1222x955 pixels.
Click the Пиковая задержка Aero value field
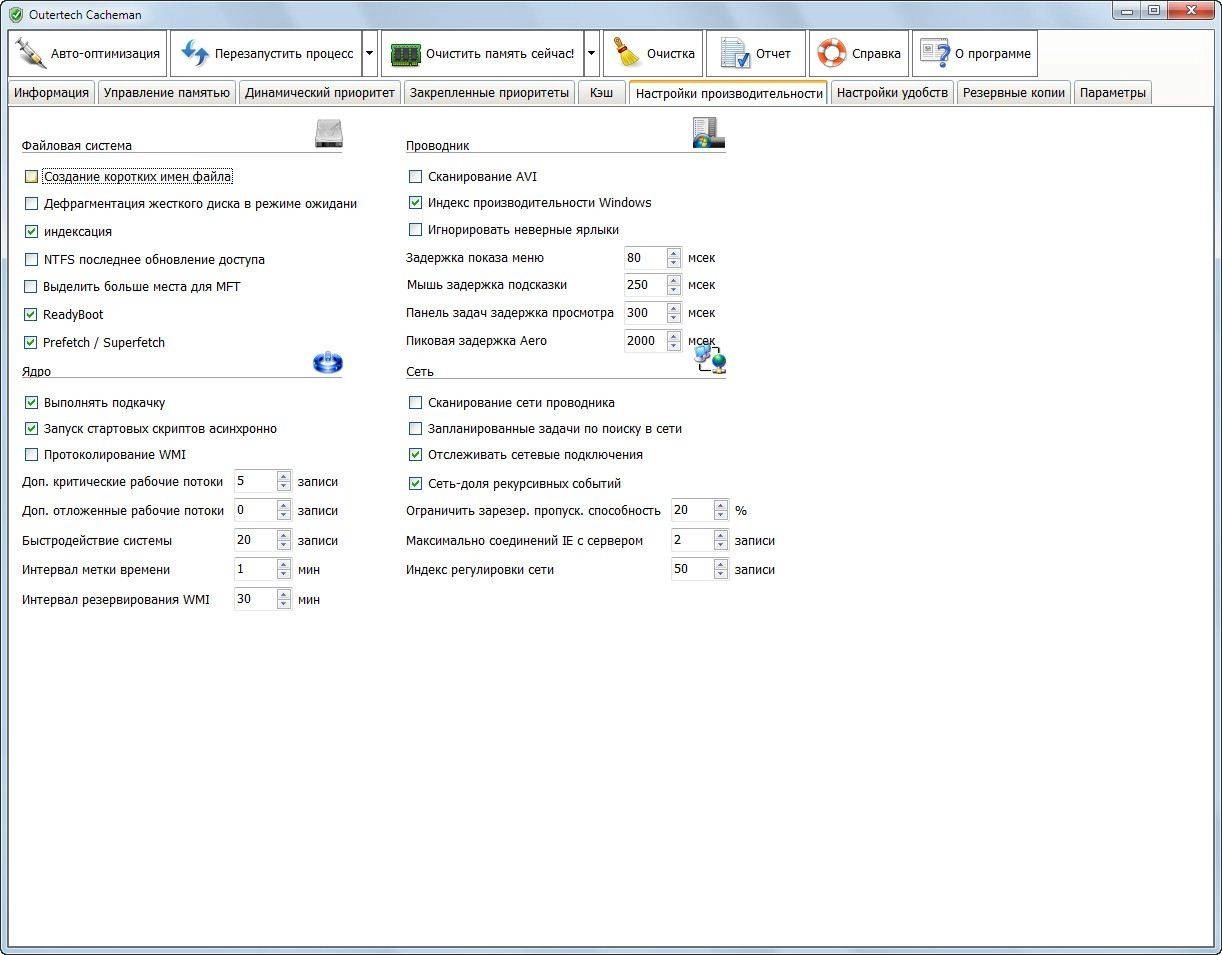pos(645,341)
